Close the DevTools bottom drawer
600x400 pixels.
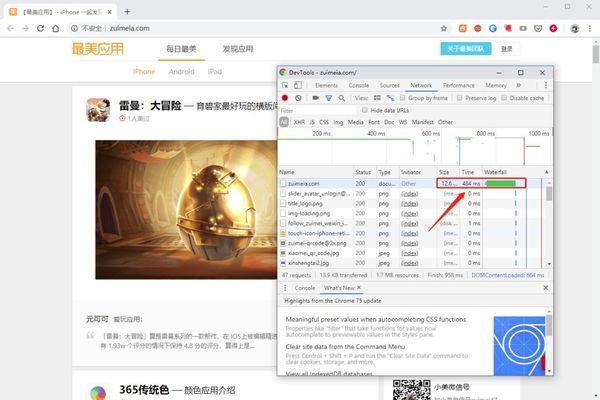click(546, 287)
